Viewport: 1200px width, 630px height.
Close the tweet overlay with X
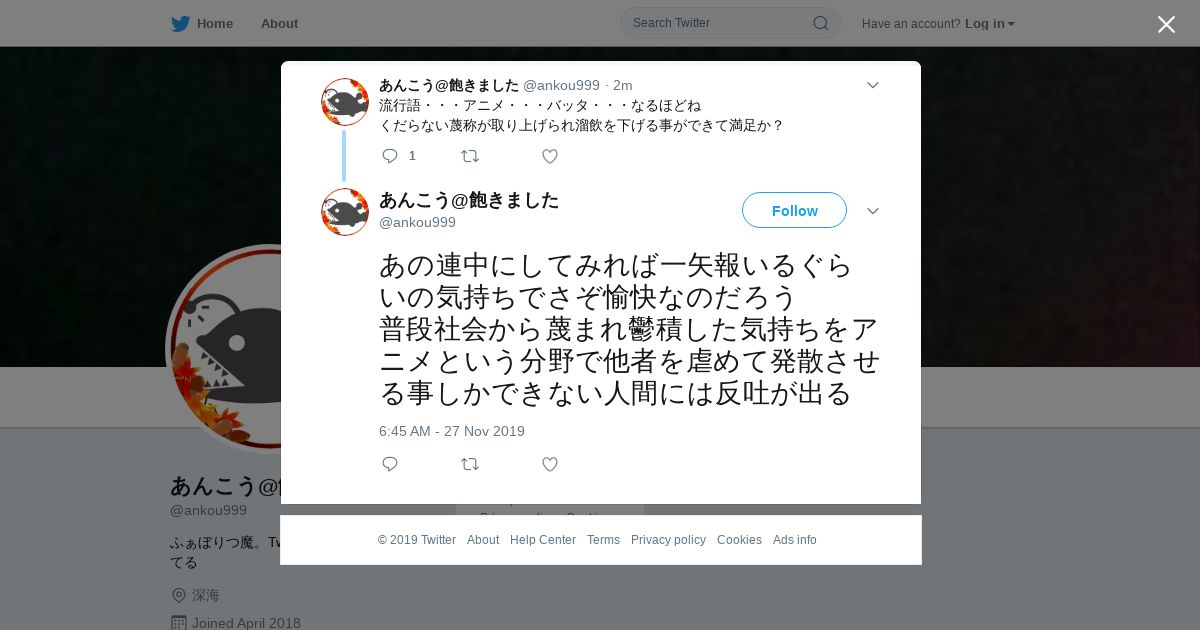[1166, 24]
